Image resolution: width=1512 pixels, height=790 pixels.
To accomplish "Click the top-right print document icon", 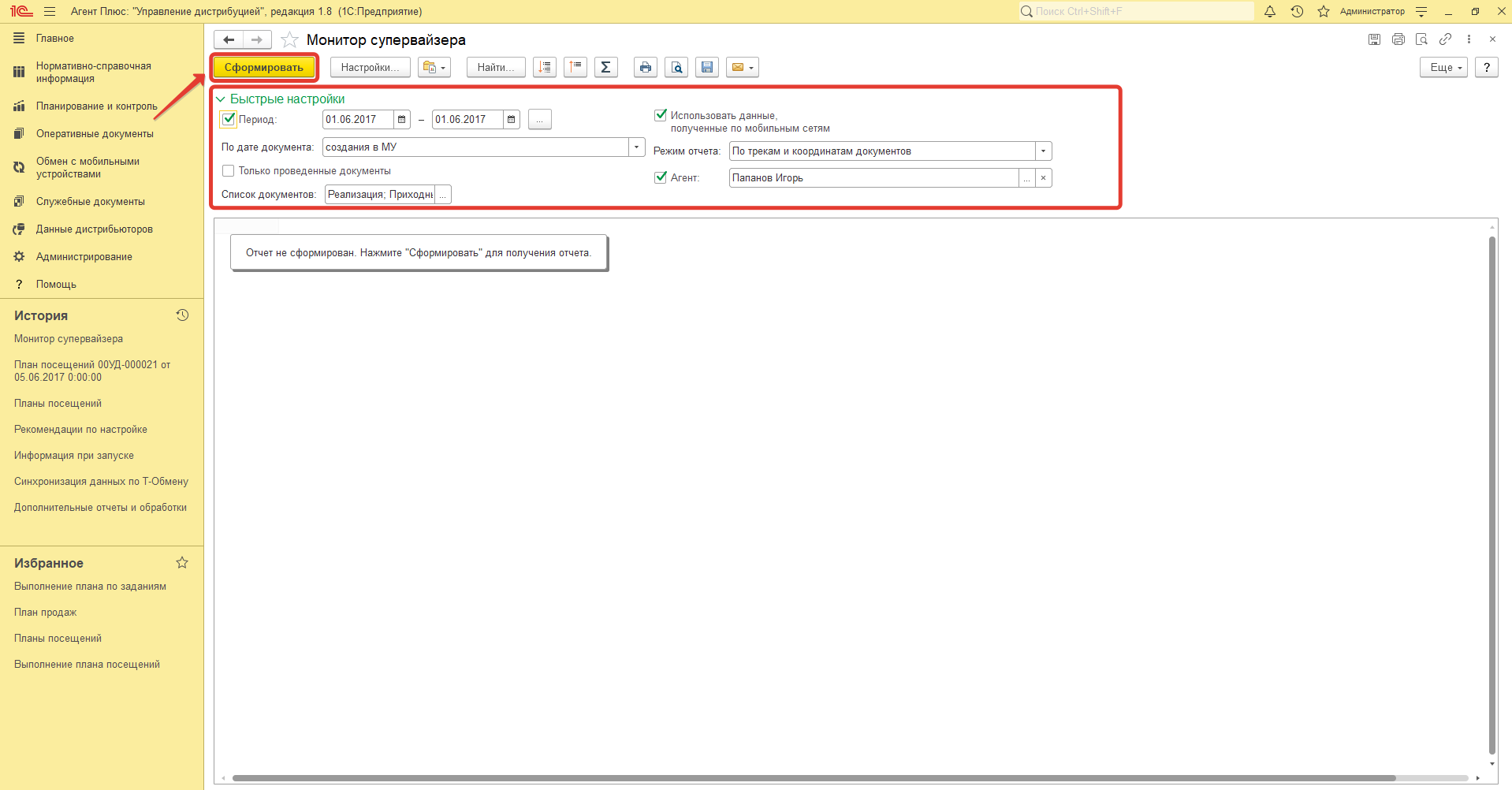I will (x=1398, y=39).
